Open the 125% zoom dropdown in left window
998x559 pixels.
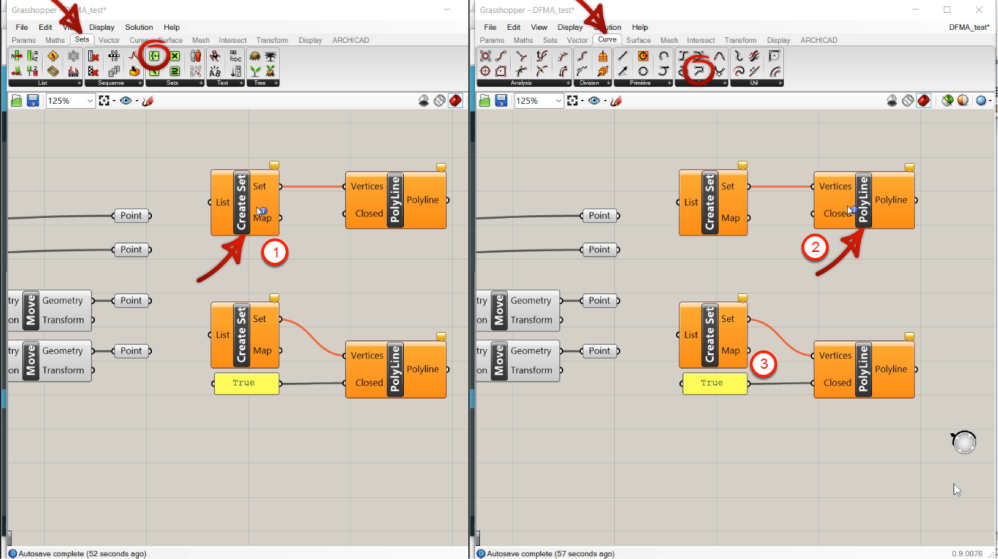point(89,101)
